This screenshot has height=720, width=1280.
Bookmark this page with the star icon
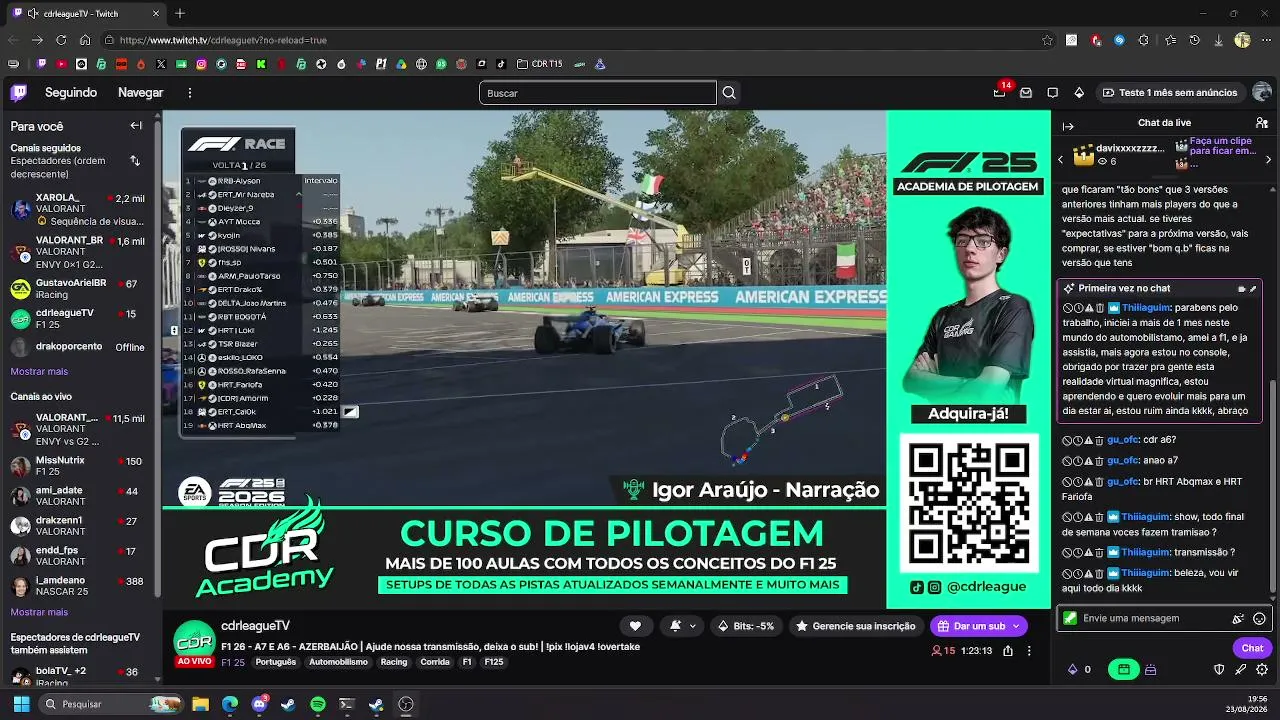(1047, 40)
